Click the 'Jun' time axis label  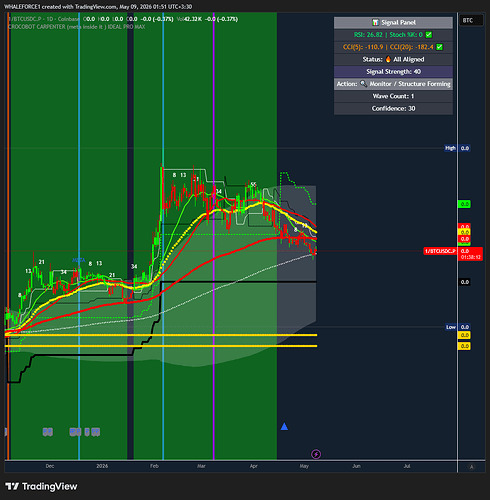(x=356, y=466)
